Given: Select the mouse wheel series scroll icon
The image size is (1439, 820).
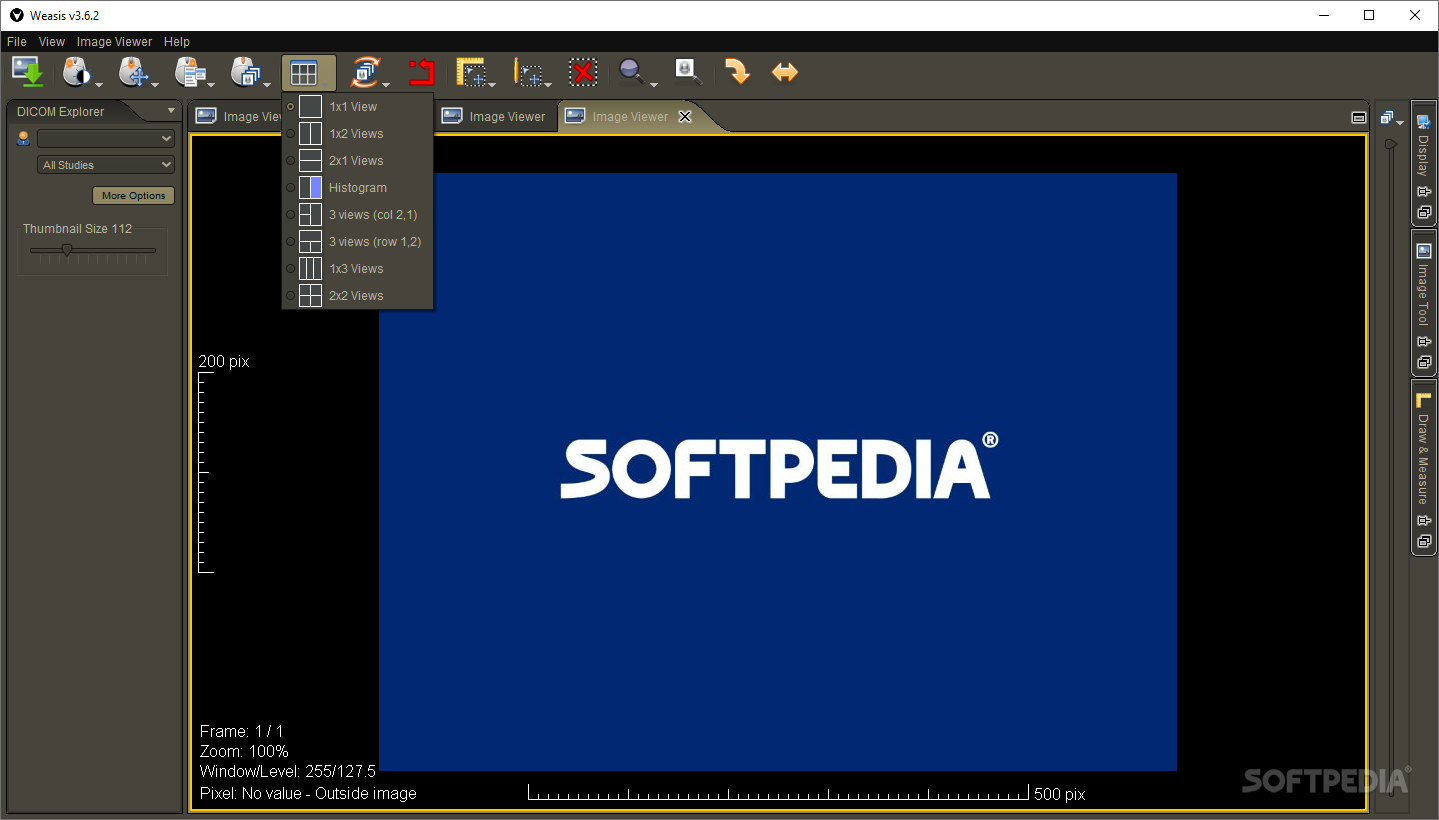Looking at the screenshot, I should [244, 72].
